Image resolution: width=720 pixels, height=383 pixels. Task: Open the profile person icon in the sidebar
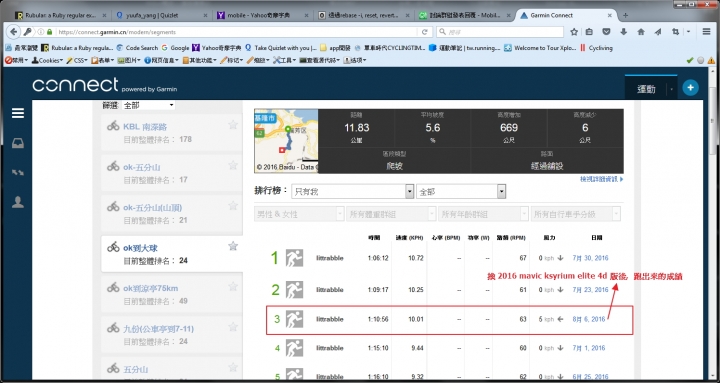[18, 202]
